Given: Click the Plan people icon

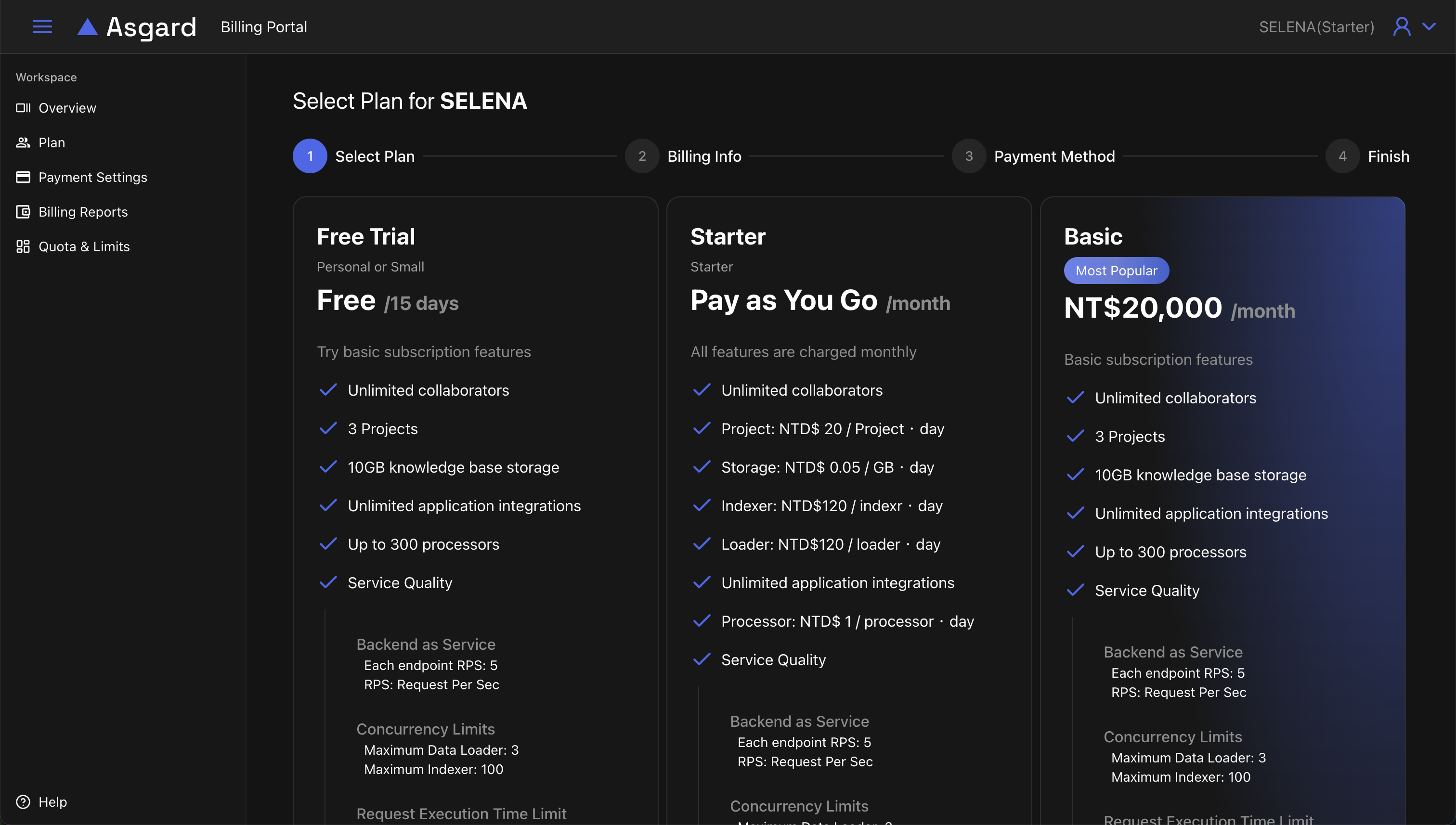Looking at the screenshot, I should pyautogui.click(x=23, y=142).
